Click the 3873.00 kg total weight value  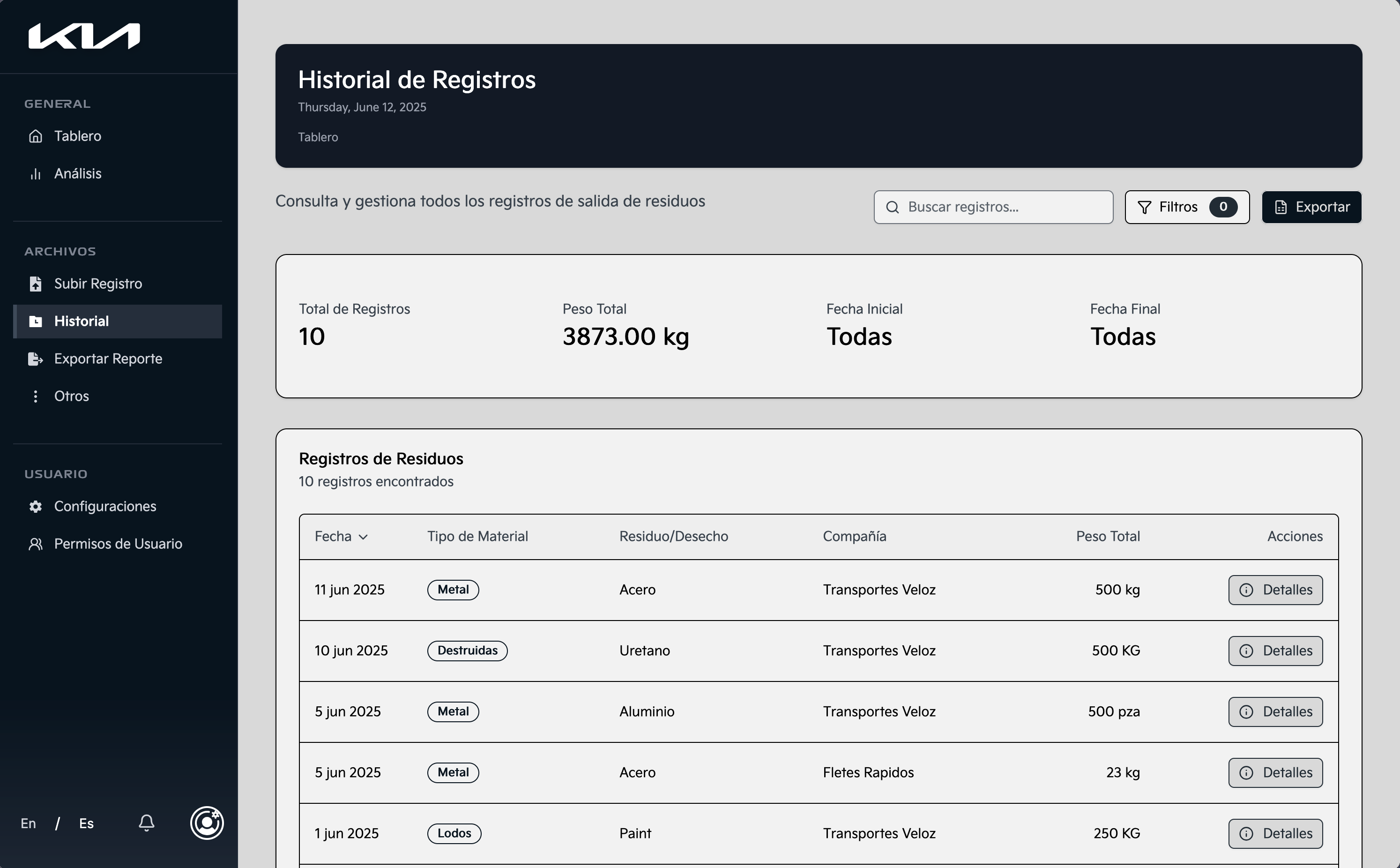(626, 337)
